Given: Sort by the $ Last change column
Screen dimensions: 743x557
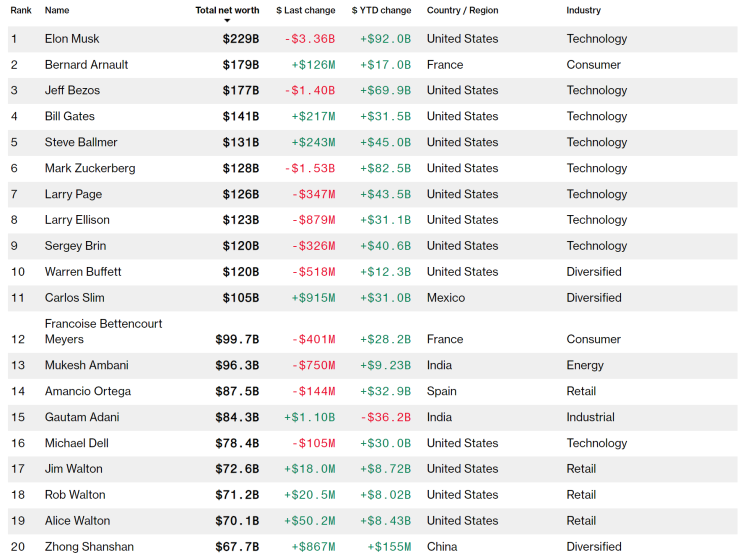Looking at the screenshot, I should (x=305, y=10).
